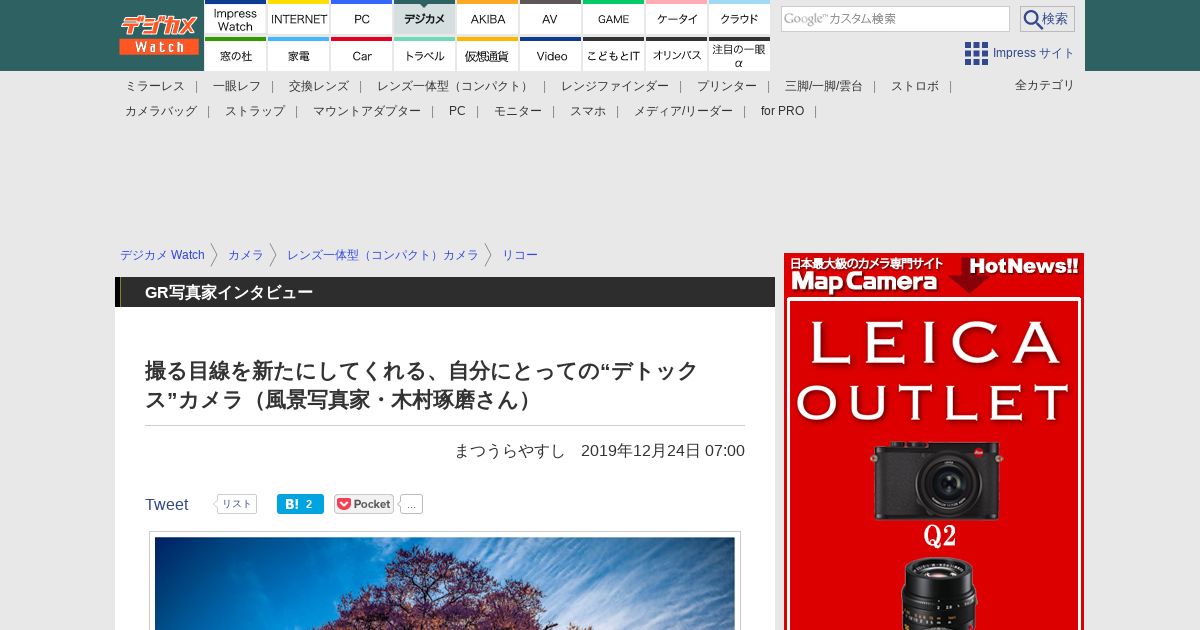Click the Impress サイト link text

[x=1034, y=53]
